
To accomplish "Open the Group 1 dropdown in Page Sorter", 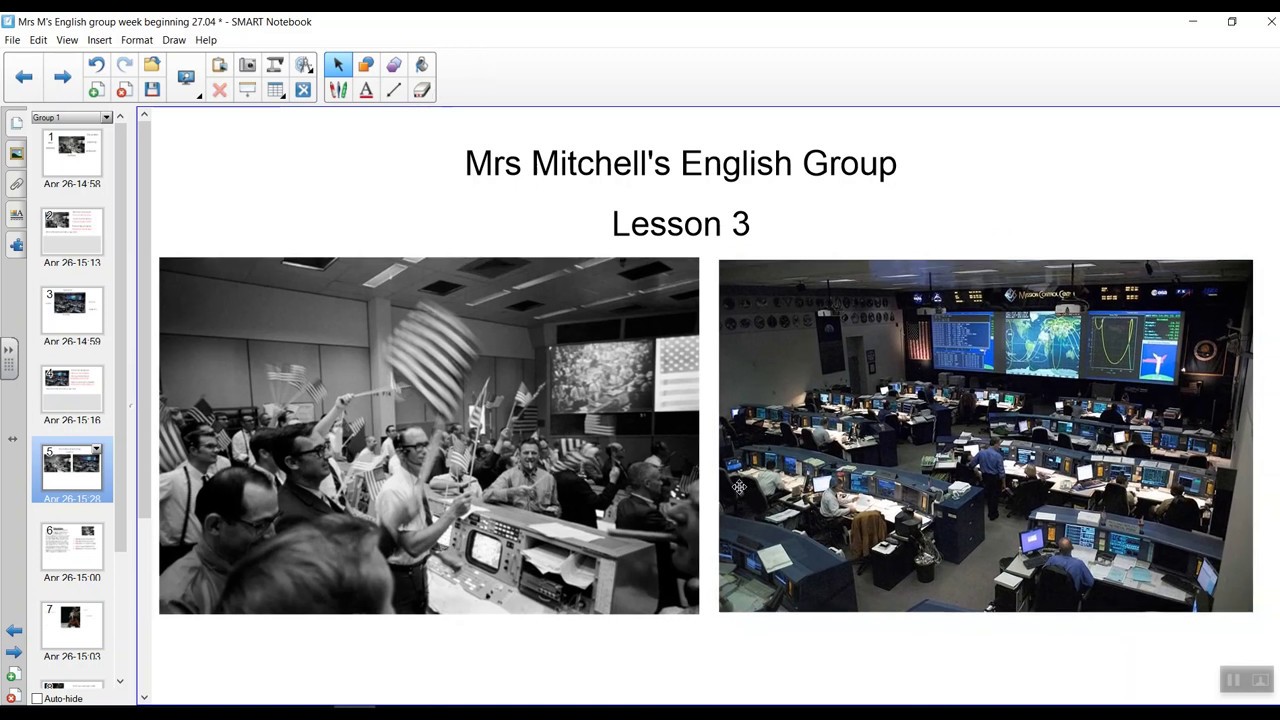I will 106,117.
